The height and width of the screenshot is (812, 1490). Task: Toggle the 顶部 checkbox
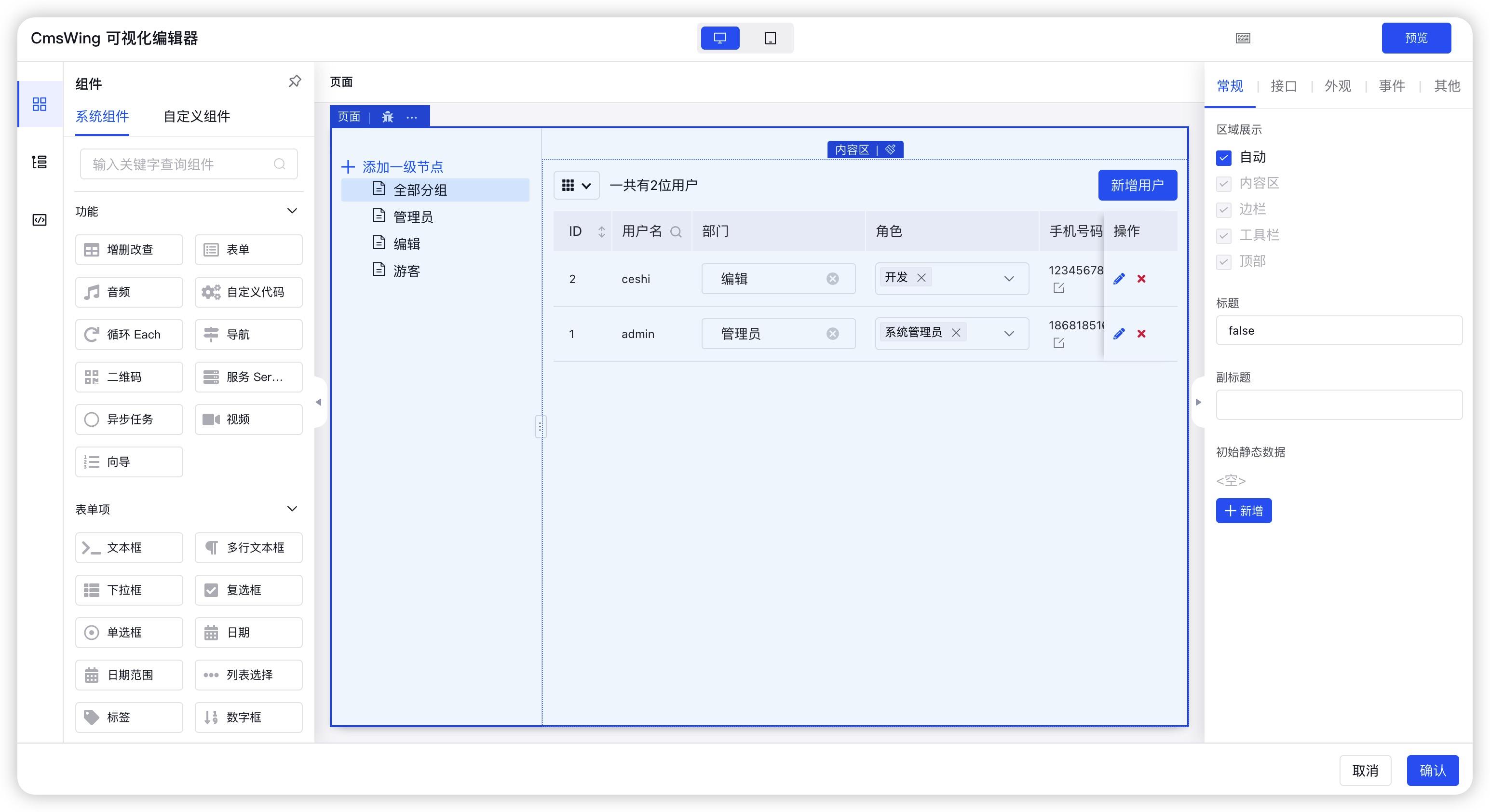coord(1223,262)
